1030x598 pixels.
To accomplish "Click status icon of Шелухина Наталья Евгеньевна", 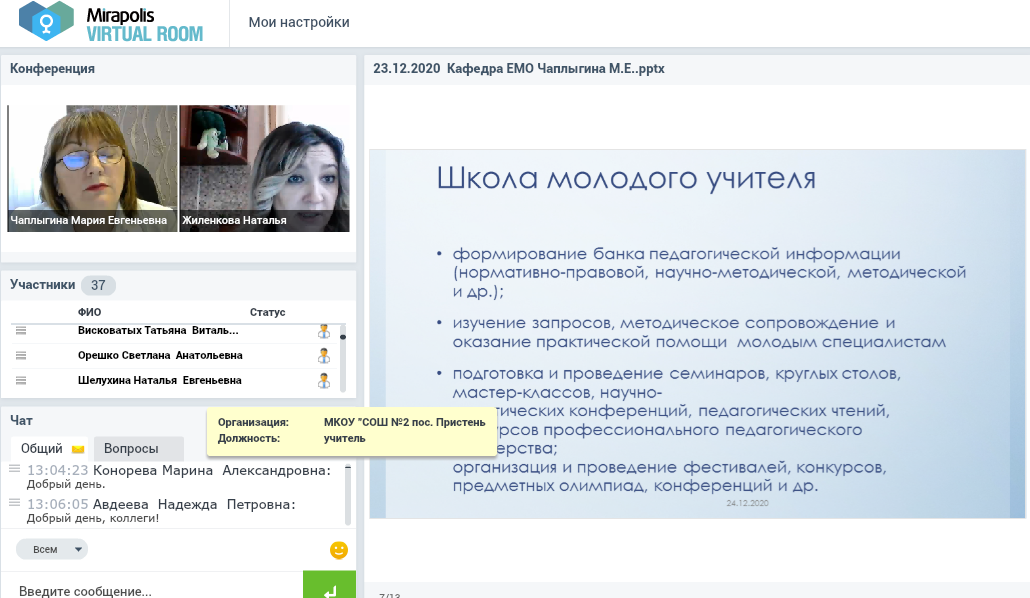I will [x=324, y=381].
